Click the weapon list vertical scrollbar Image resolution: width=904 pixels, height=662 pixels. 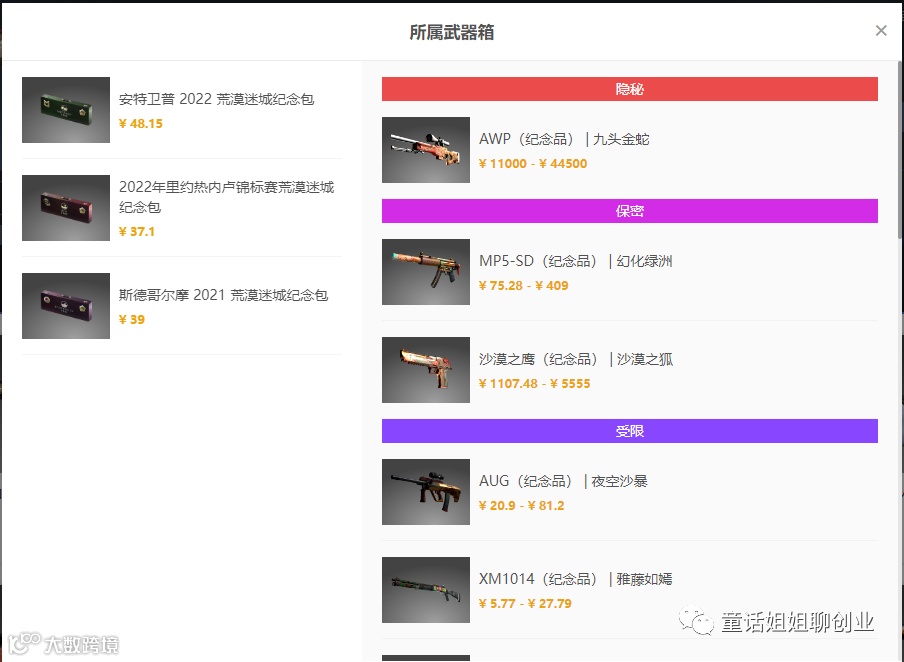(900, 150)
